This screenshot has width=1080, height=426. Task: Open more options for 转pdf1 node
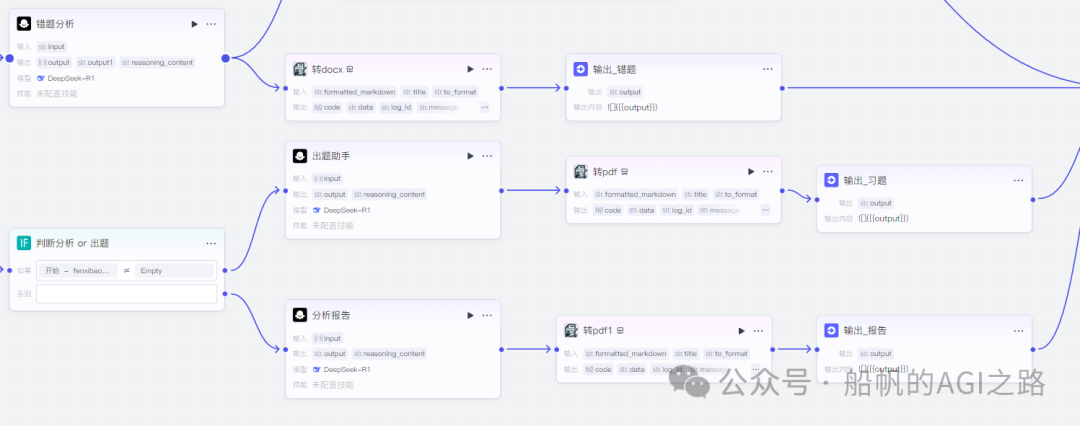point(758,331)
